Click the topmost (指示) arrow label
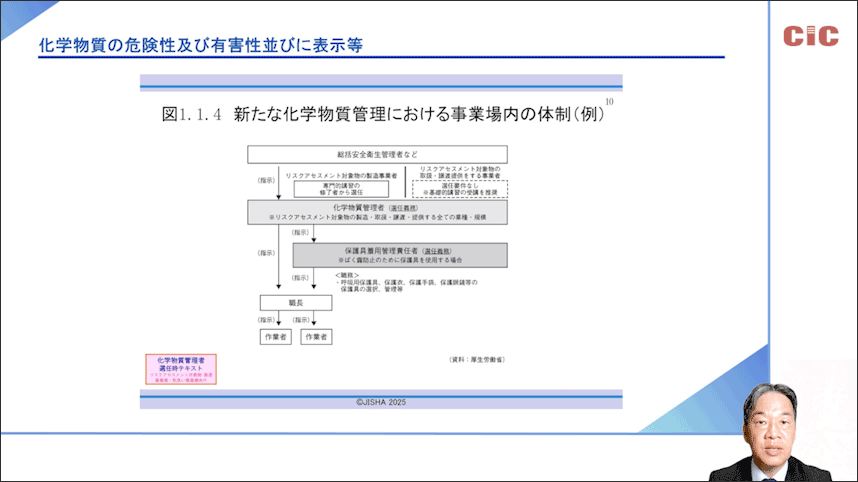The height and width of the screenshot is (482, 858). point(265,181)
